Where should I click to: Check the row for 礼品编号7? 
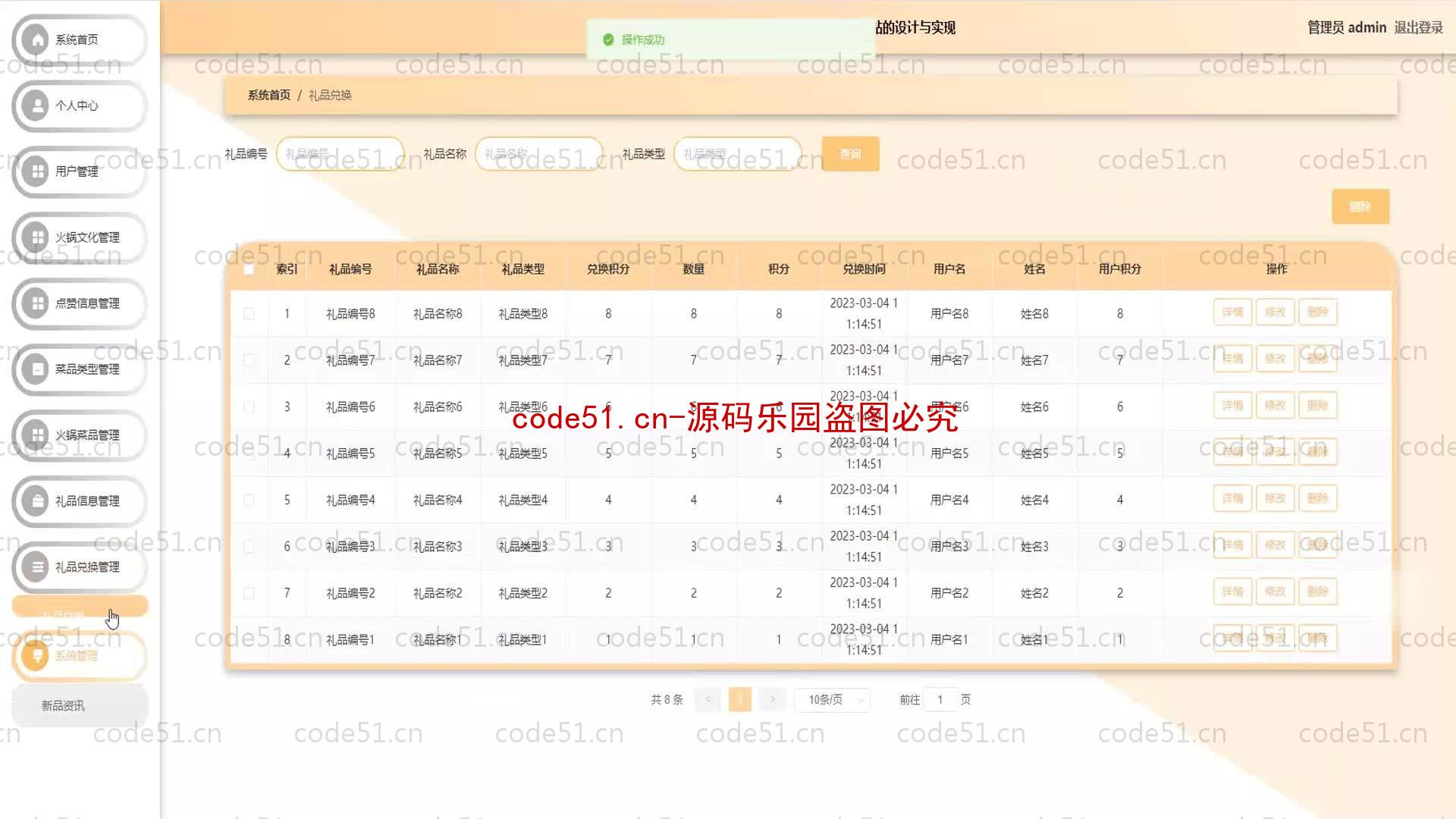pos(249,360)
